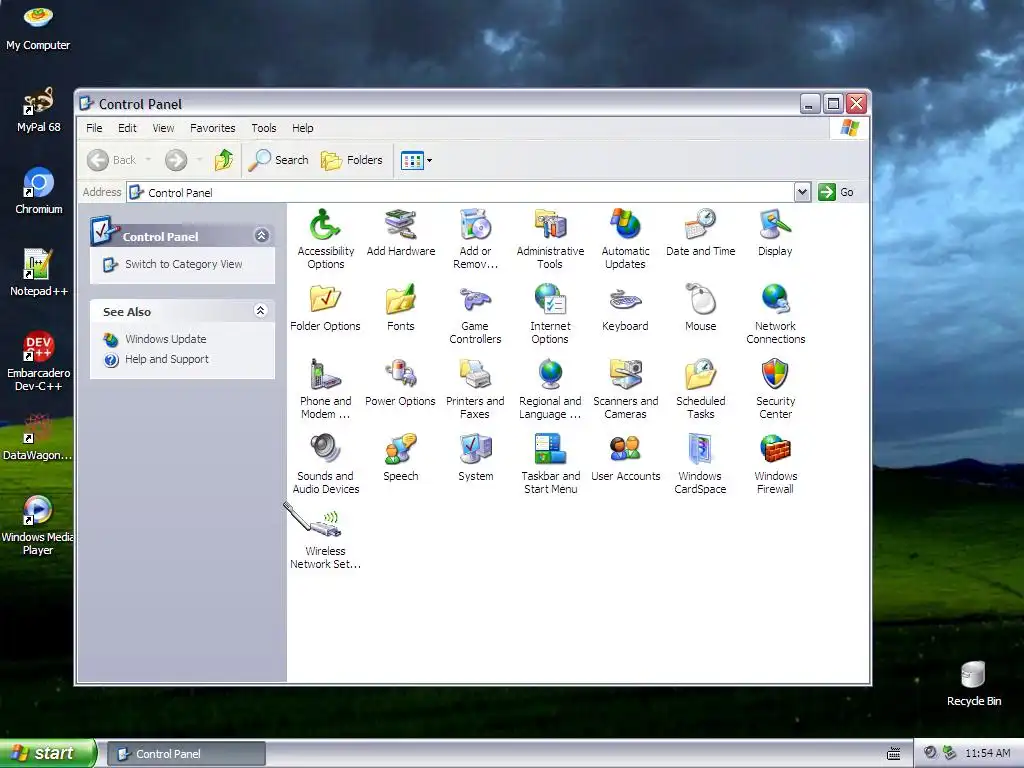Viewport: 1024px width, 768px height.
Task: Select the Internet Options icon
Action: click(x=550, y=314)
